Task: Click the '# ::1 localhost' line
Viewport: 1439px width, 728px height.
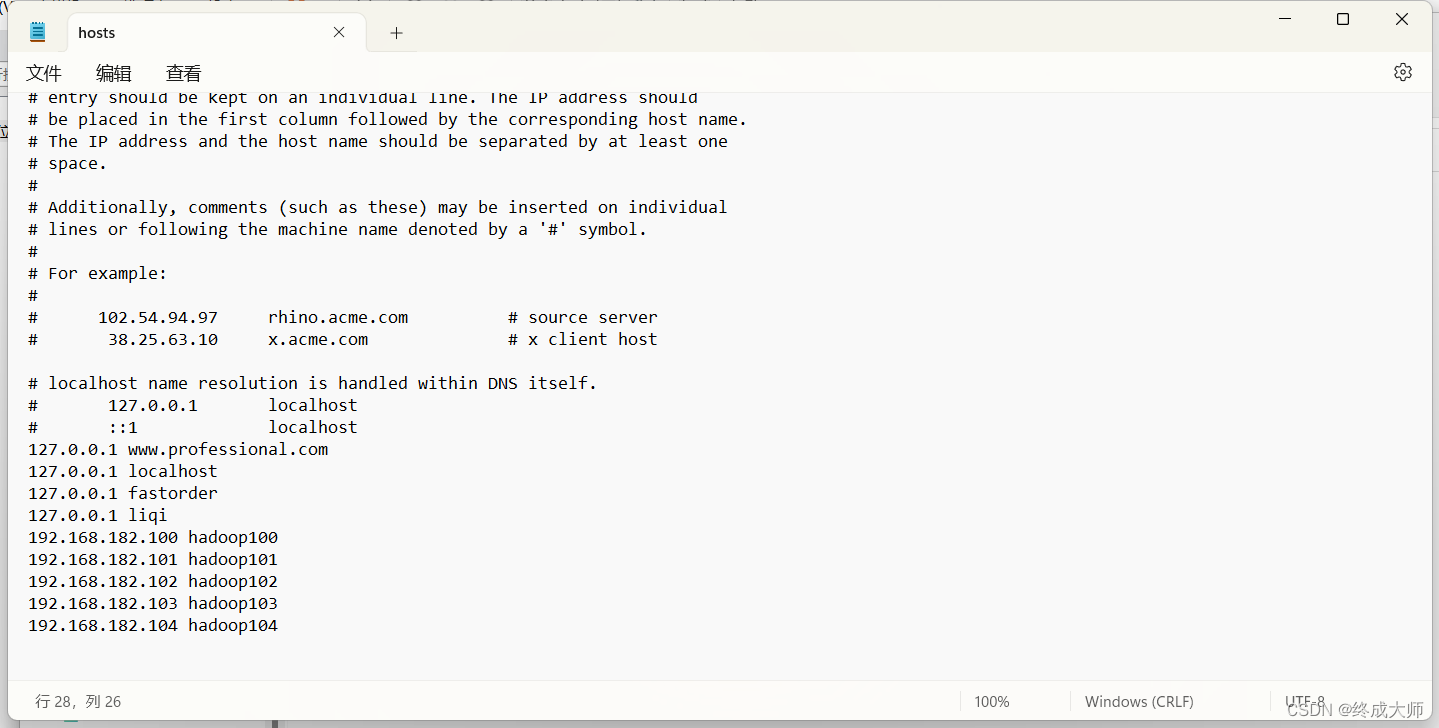Action: tap(193, 427)
